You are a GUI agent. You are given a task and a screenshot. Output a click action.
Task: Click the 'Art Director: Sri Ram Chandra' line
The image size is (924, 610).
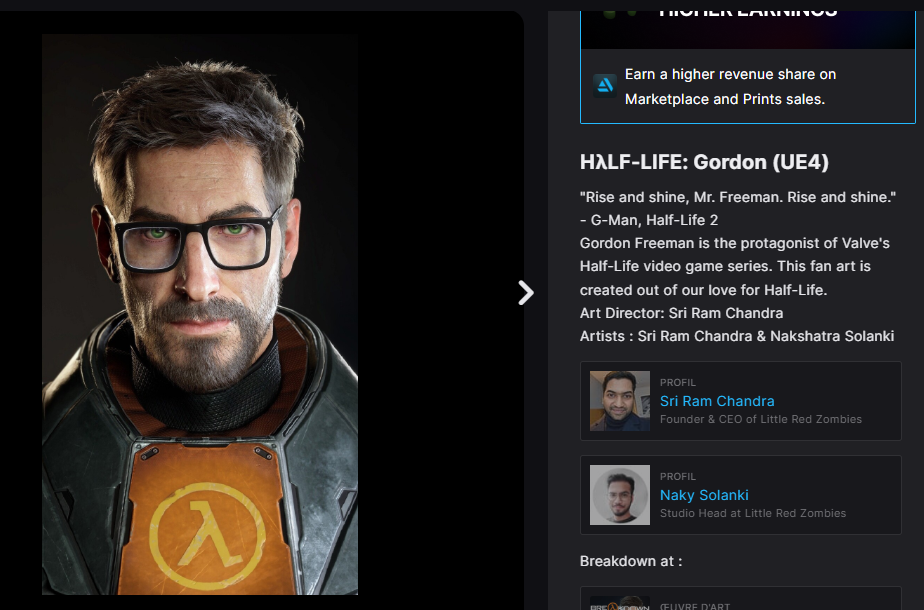coord(681,313)
